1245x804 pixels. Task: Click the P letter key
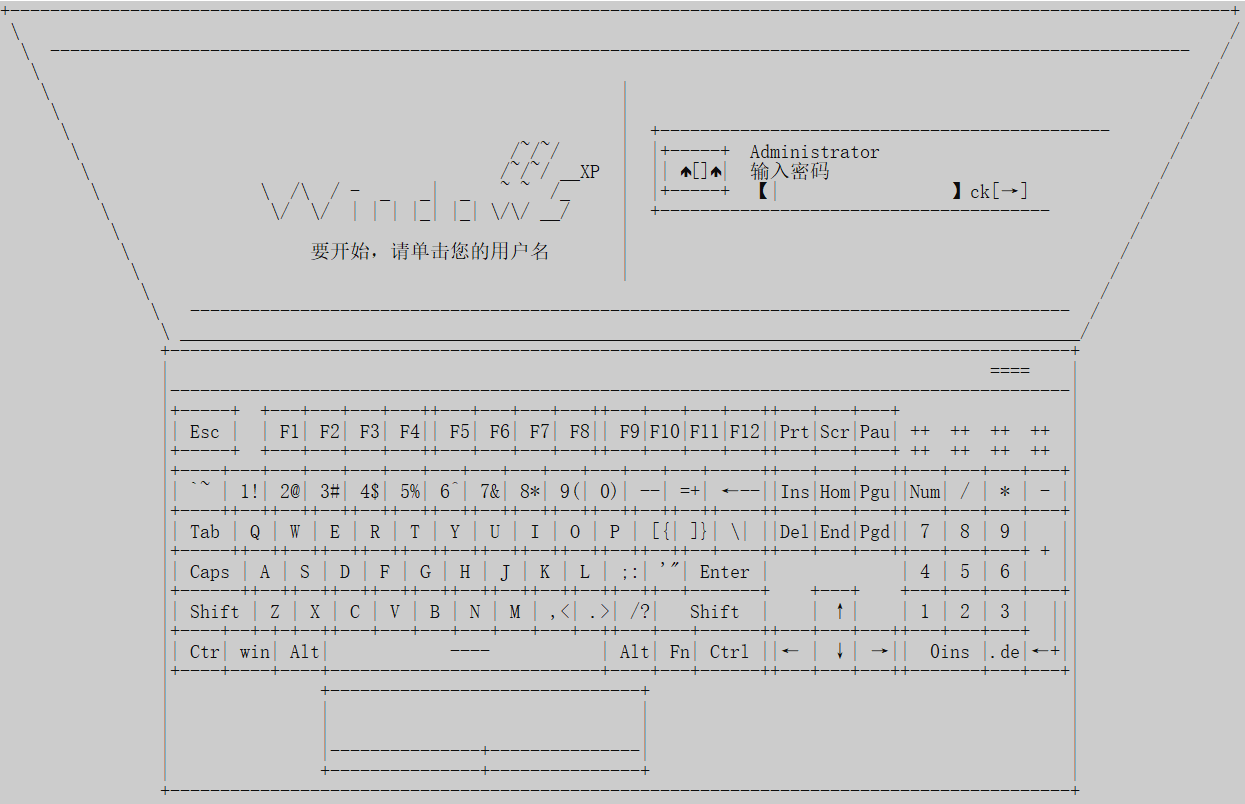[x=615, y=532]
